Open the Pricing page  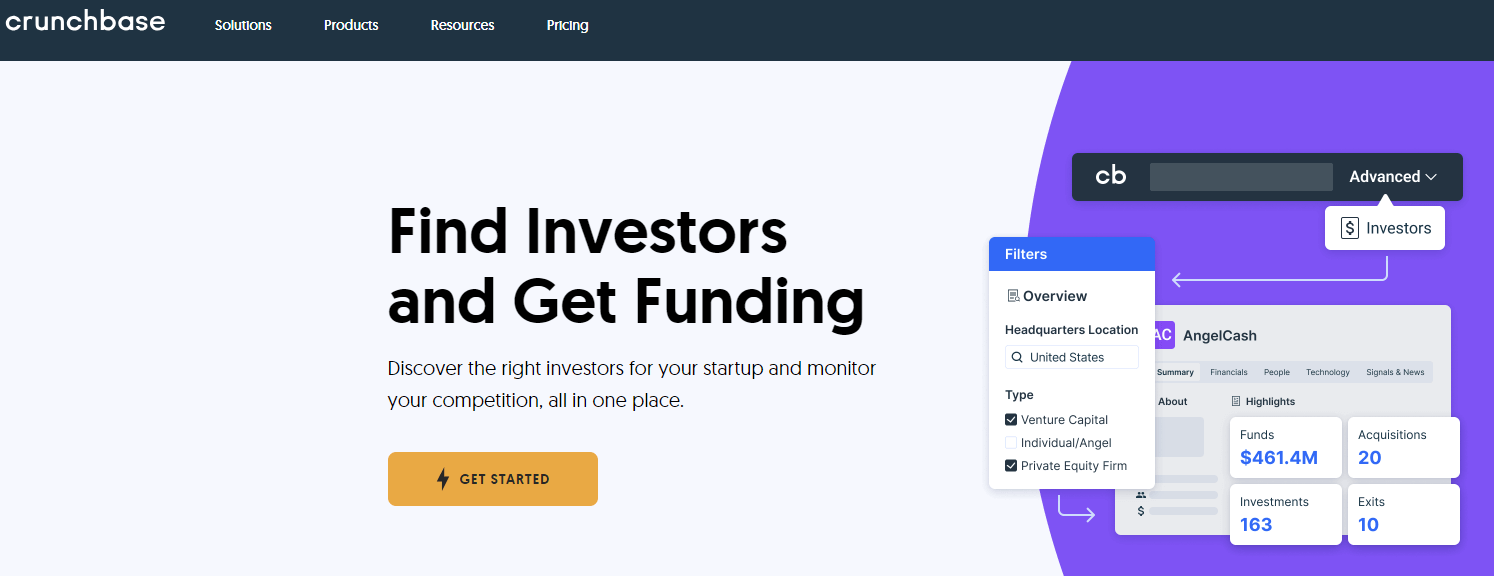click(x=567, y=25)
